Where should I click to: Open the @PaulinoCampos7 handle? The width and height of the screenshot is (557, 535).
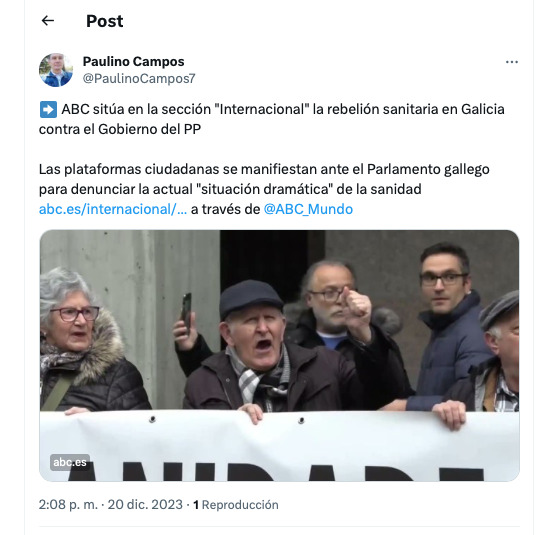click(x=139, y=79)
